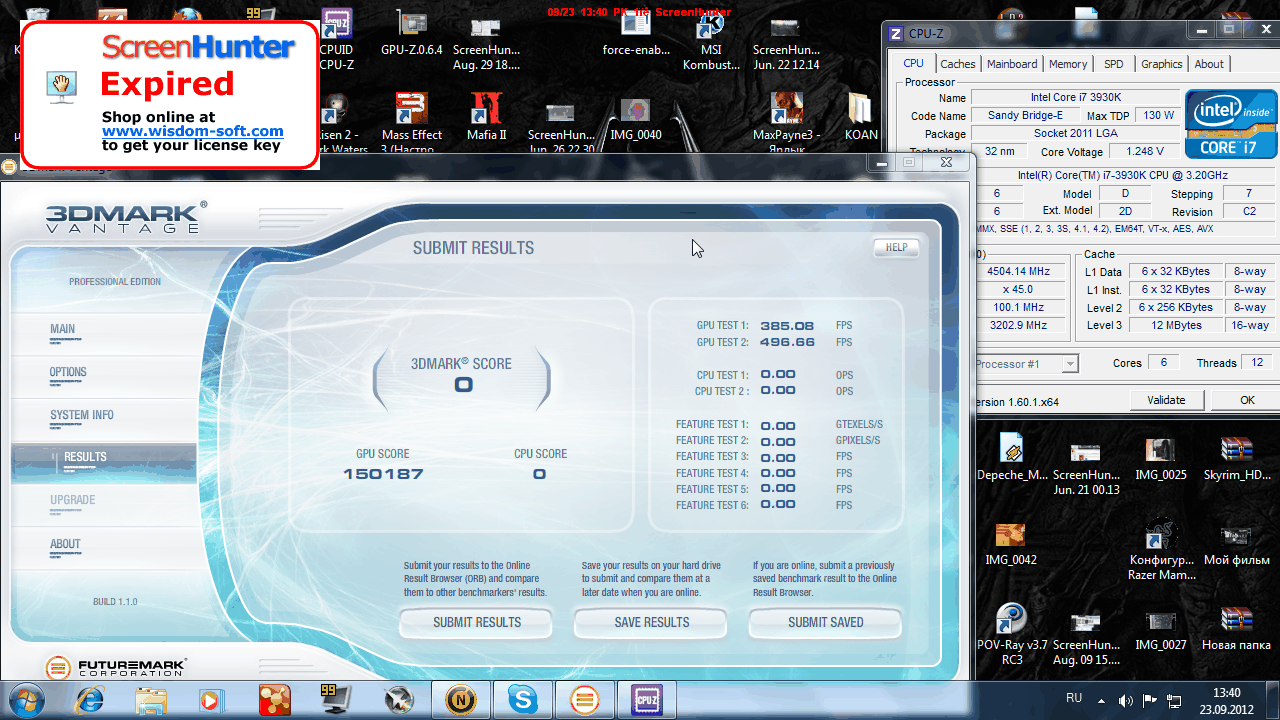
Task: Switch to CPU-Z via its taskbar icon
Action: [x=646, y=699]
